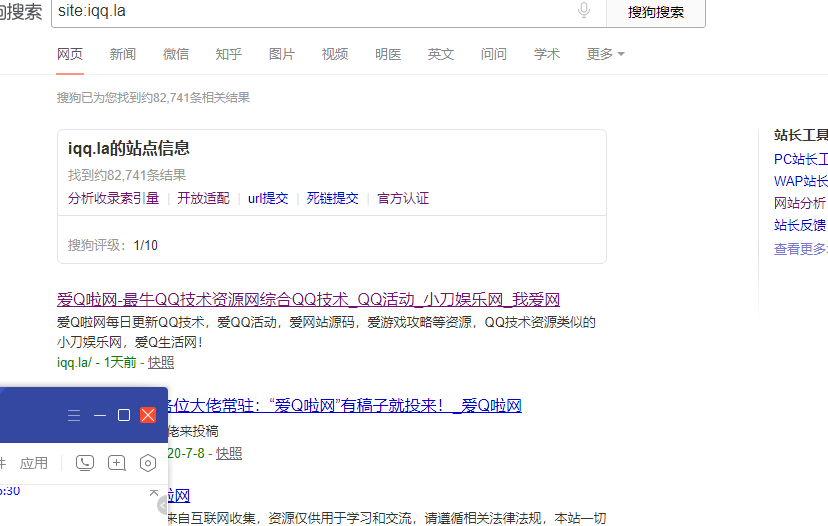The width and height of the screenshot is (828, 526).
Task: Start a phone call in chat window
Action: (85, 463)
